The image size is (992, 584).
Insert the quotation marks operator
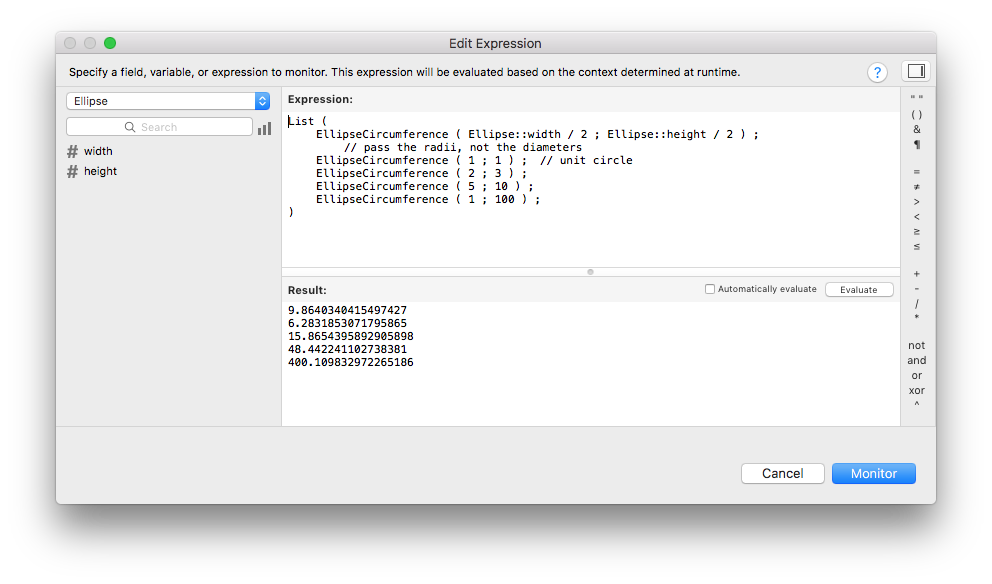(917, 99)
